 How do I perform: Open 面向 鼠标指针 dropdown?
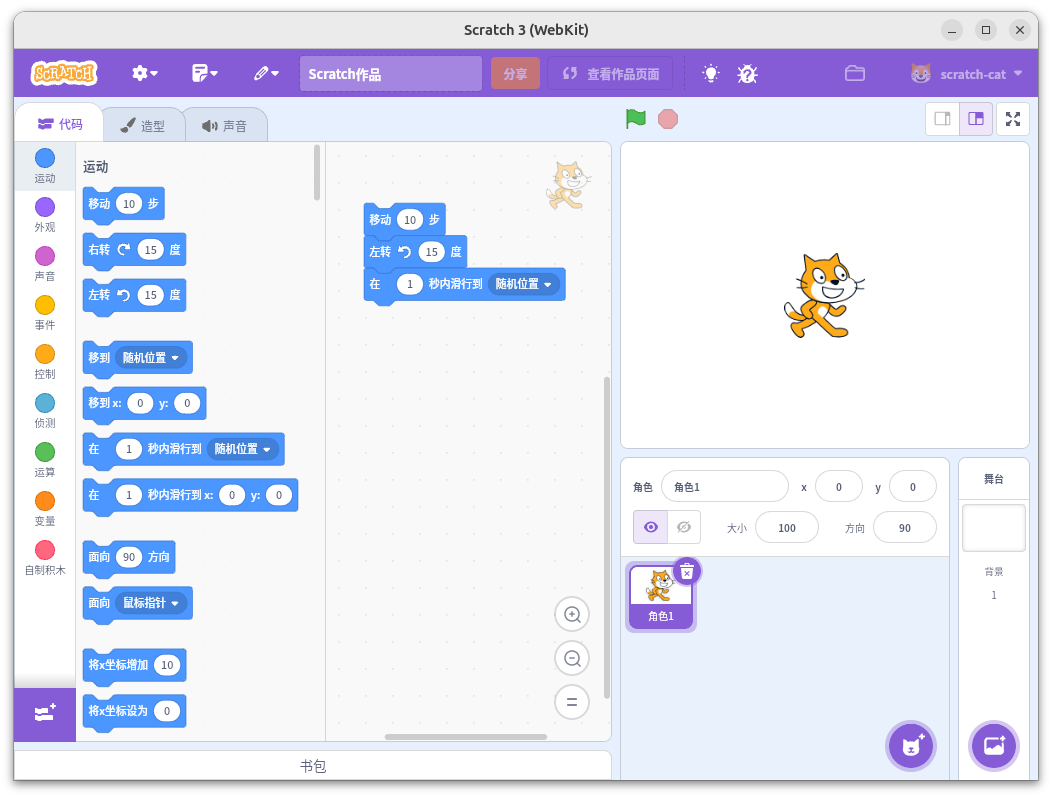(x=151, y=603)
